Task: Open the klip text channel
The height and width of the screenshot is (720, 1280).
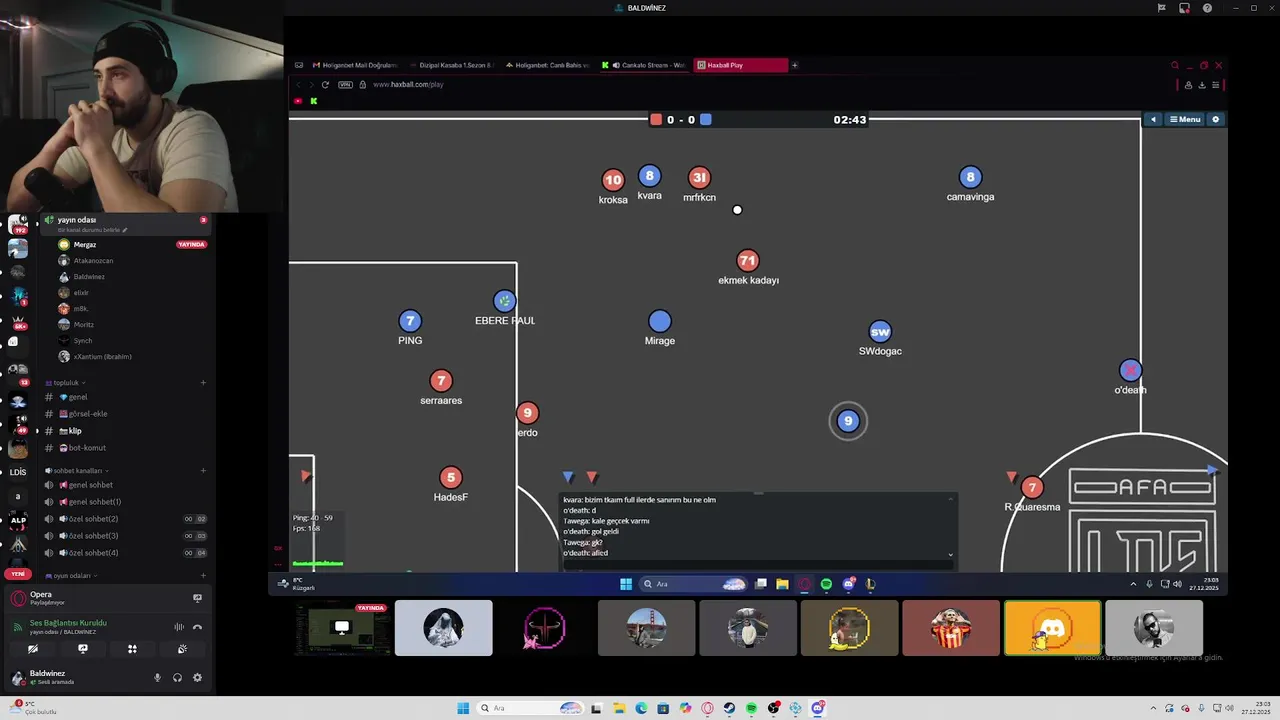Action: point(125,431)
